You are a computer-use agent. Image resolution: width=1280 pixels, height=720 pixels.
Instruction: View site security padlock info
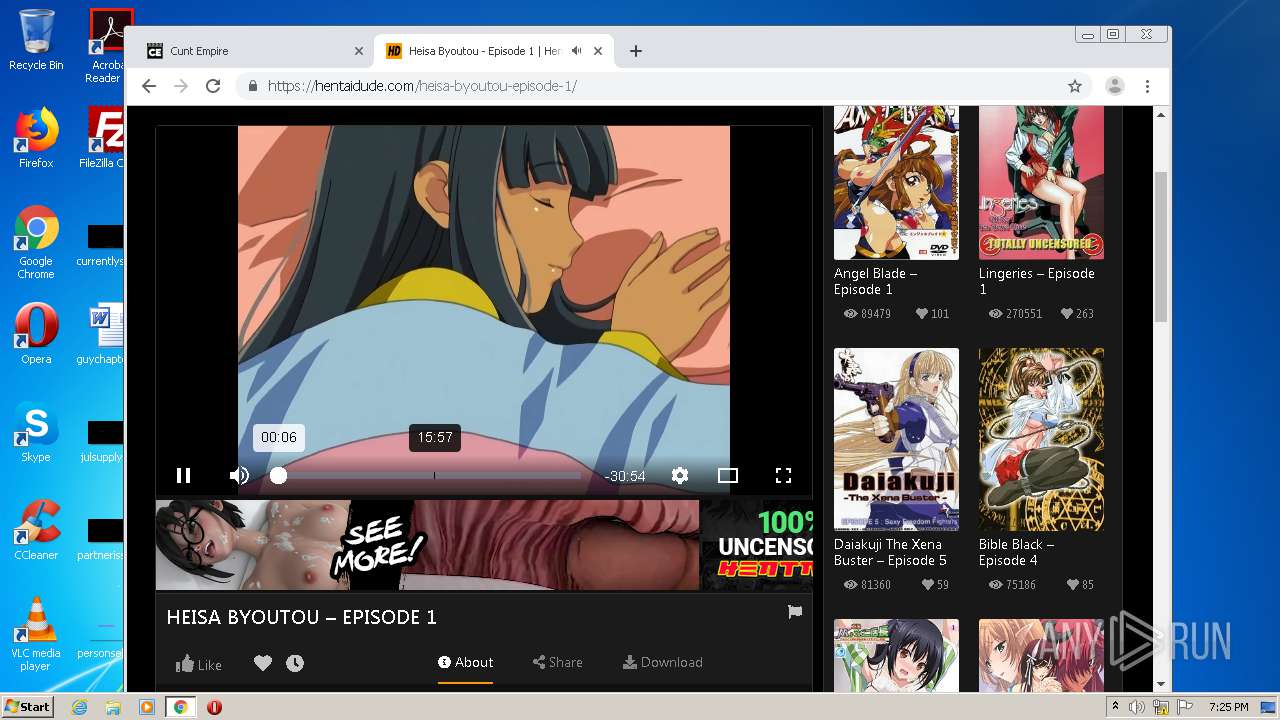point(252,86)
